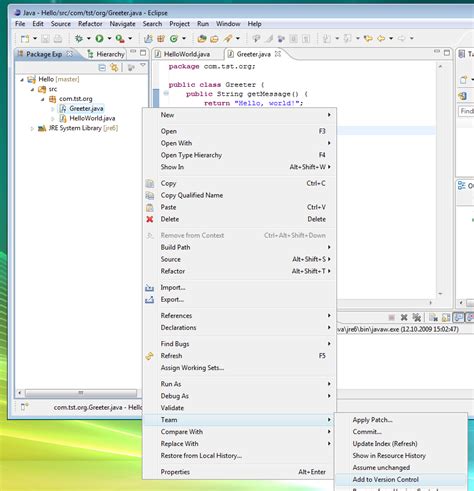Collapse the Hello project tree node
The height and width of the screenshot is (491, 474).
pos(22,80)
